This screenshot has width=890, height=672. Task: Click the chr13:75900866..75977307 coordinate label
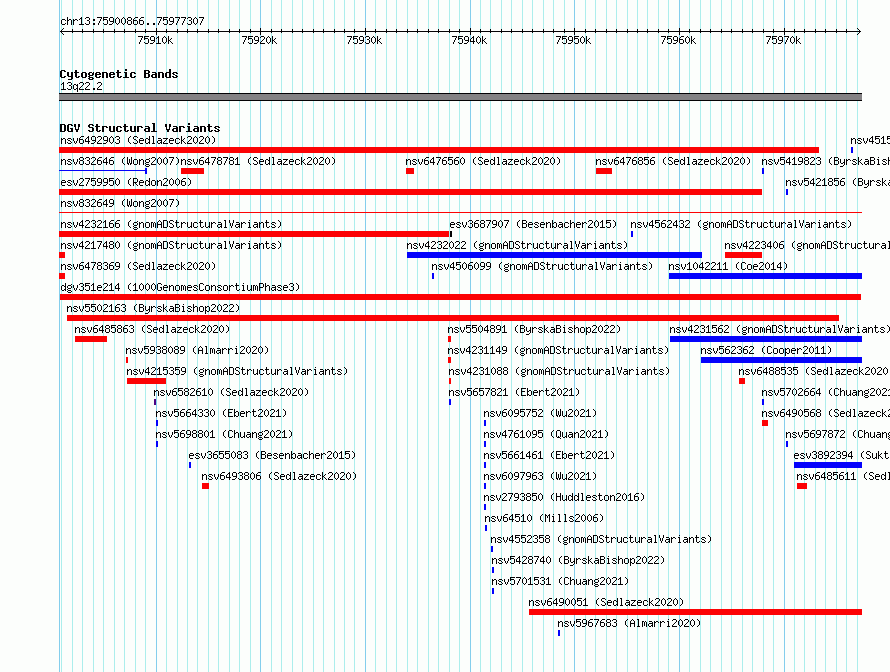[132, 21]
